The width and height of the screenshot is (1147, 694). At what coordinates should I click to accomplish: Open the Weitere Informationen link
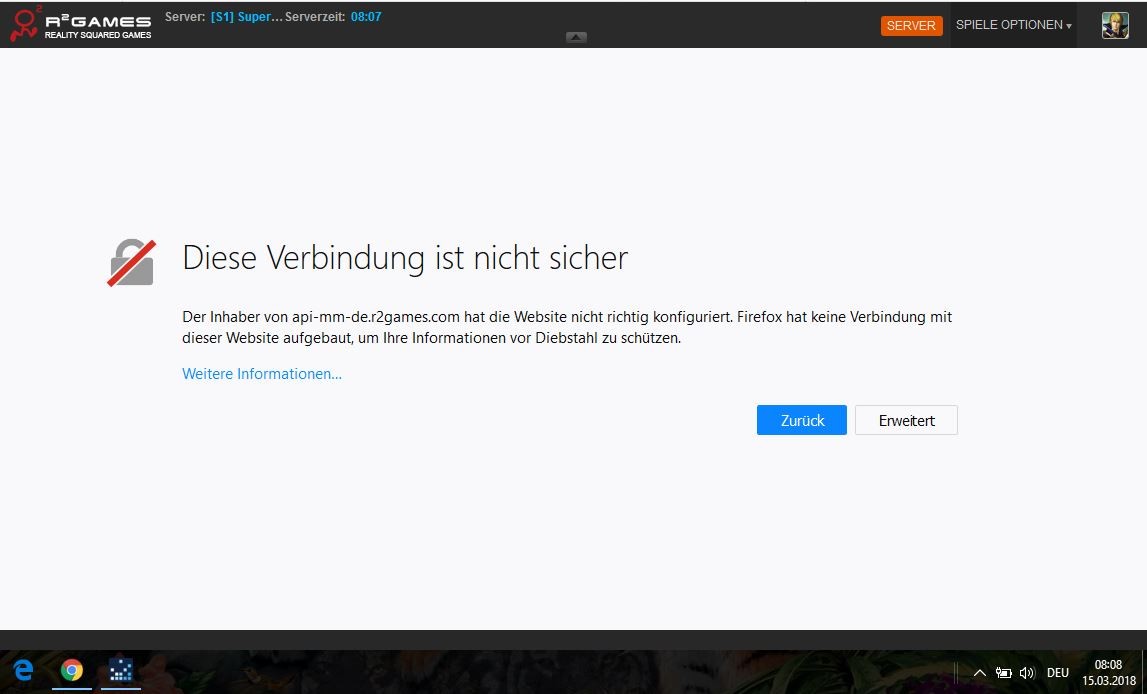pyautogui.click(x=262, y=374)
